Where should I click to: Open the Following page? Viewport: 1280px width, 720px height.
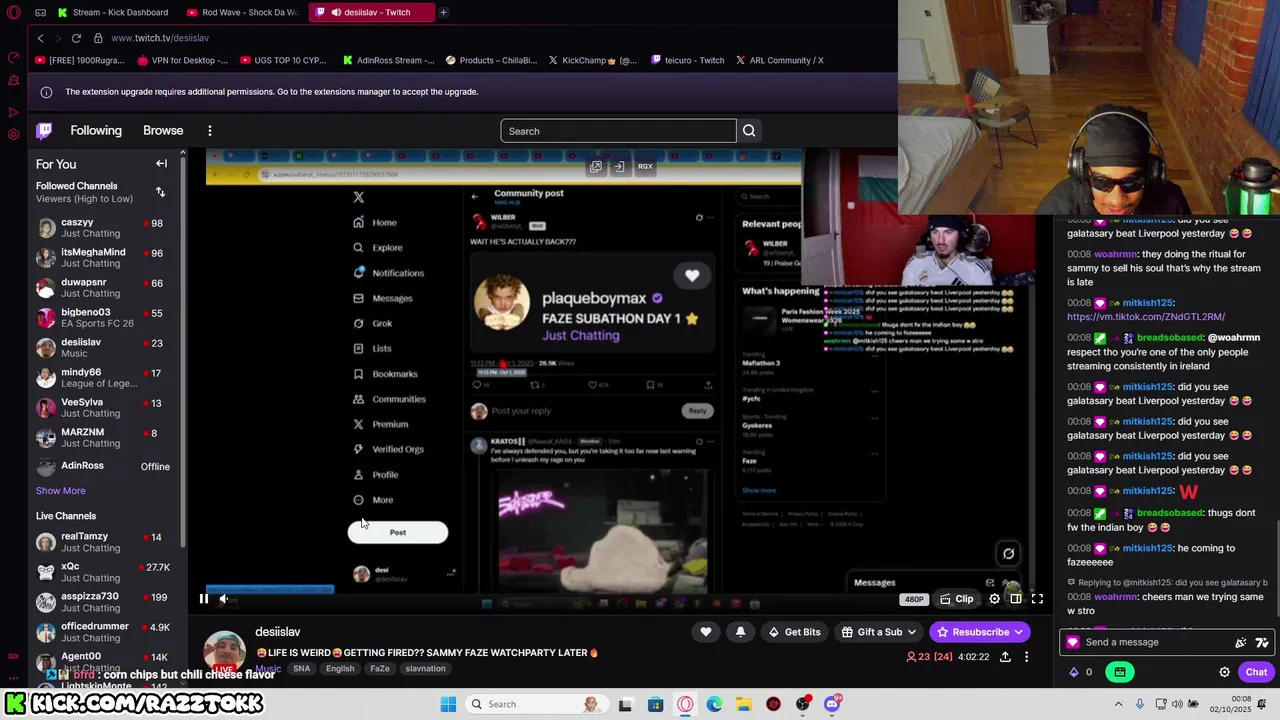click(96, 131)
